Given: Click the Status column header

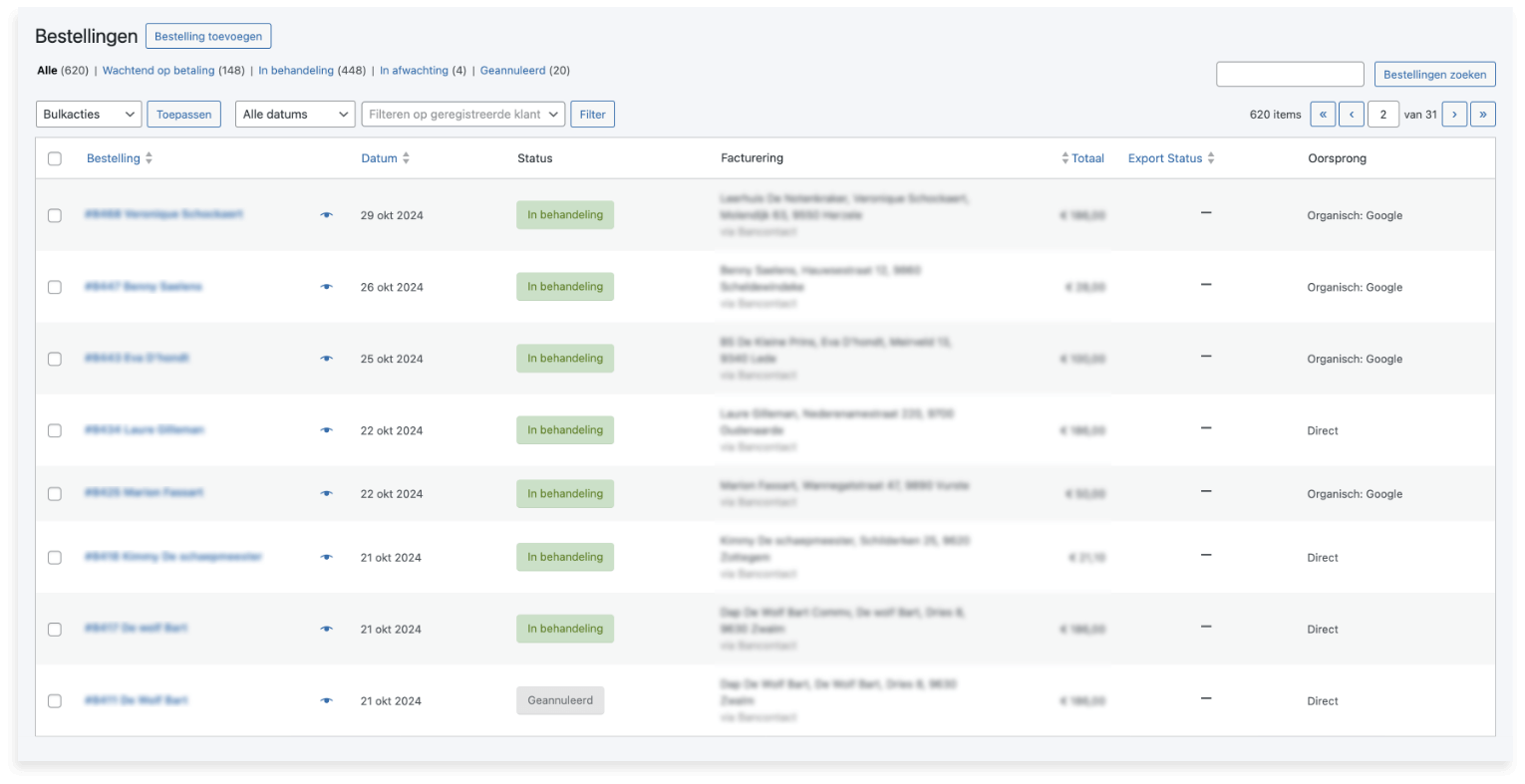Looking at the screenshot, I should tap(535, 158).
